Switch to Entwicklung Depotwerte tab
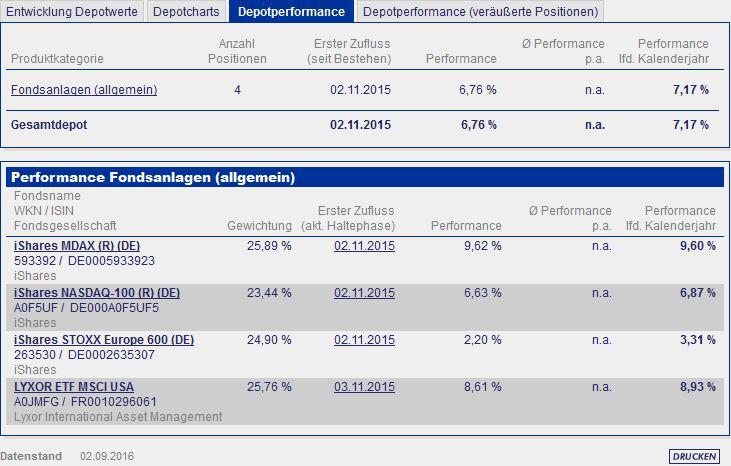The width and height of the screenshot is (731, 466). click(x=72, y=11)
